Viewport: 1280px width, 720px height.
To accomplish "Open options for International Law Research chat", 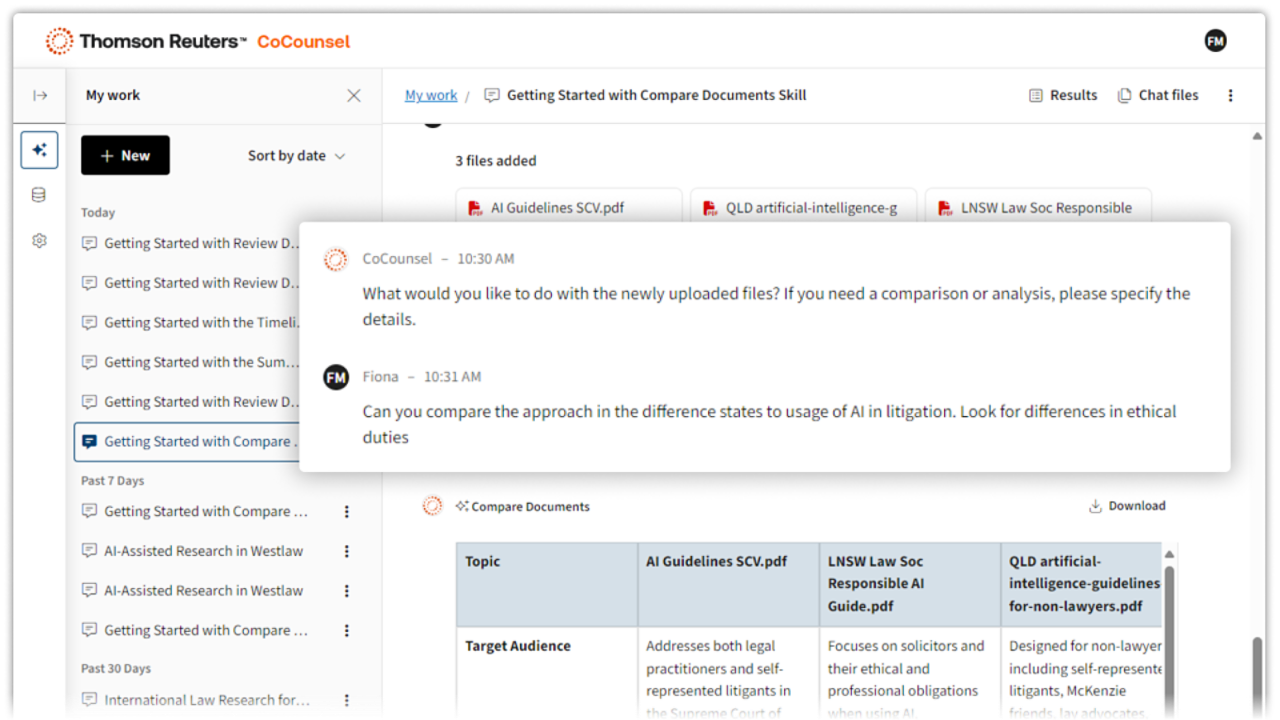I will [347, 700].
